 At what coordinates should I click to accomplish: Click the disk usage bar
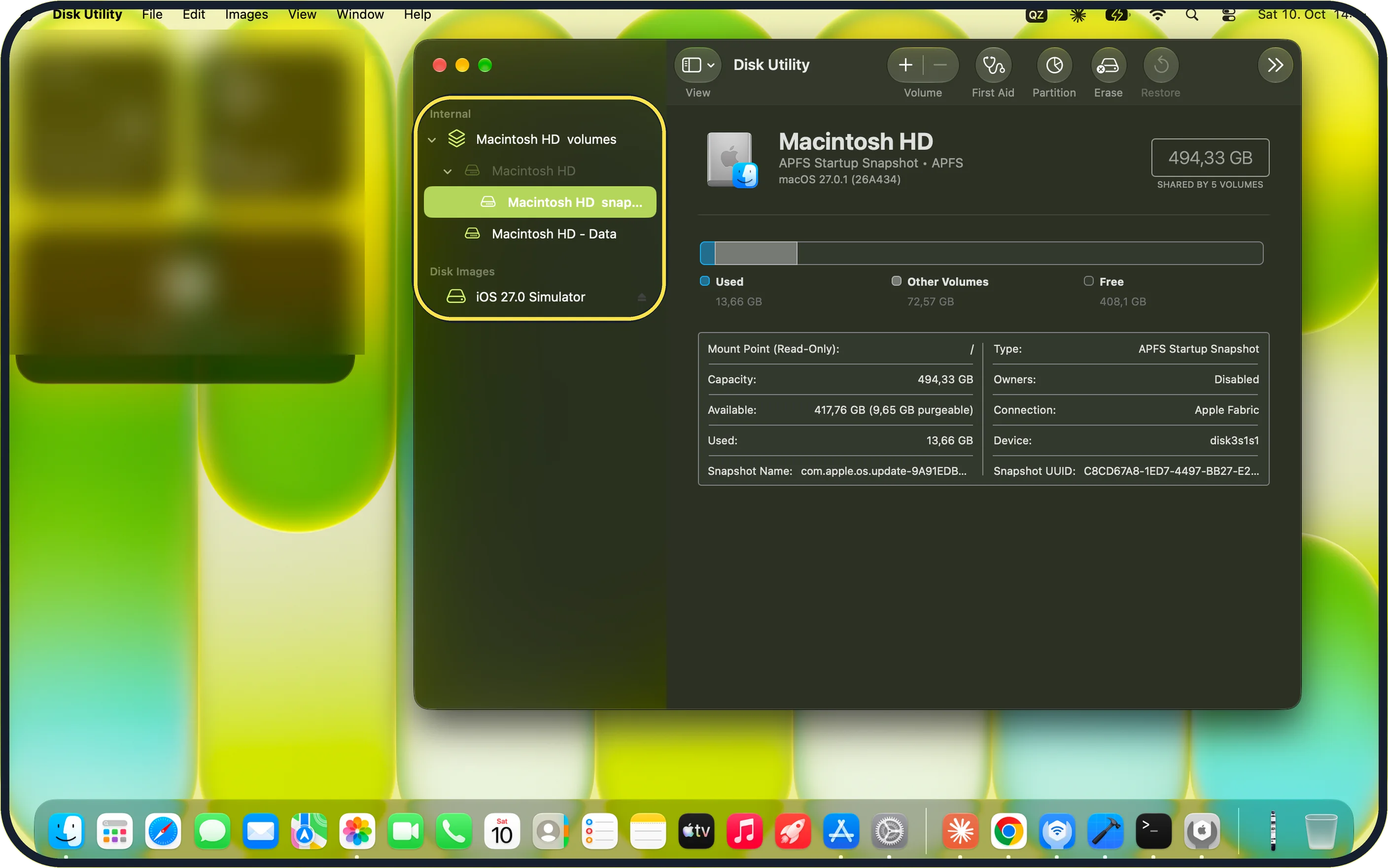981,253
